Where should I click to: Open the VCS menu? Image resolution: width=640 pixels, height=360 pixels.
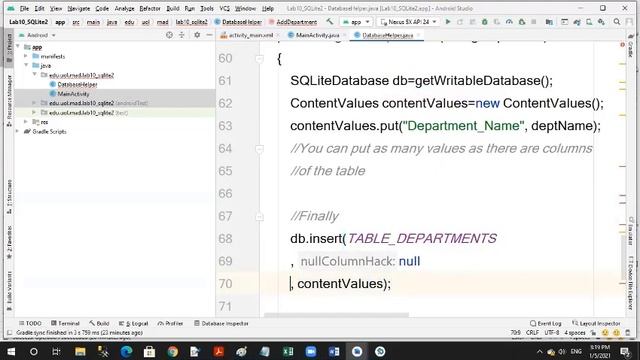224,9
